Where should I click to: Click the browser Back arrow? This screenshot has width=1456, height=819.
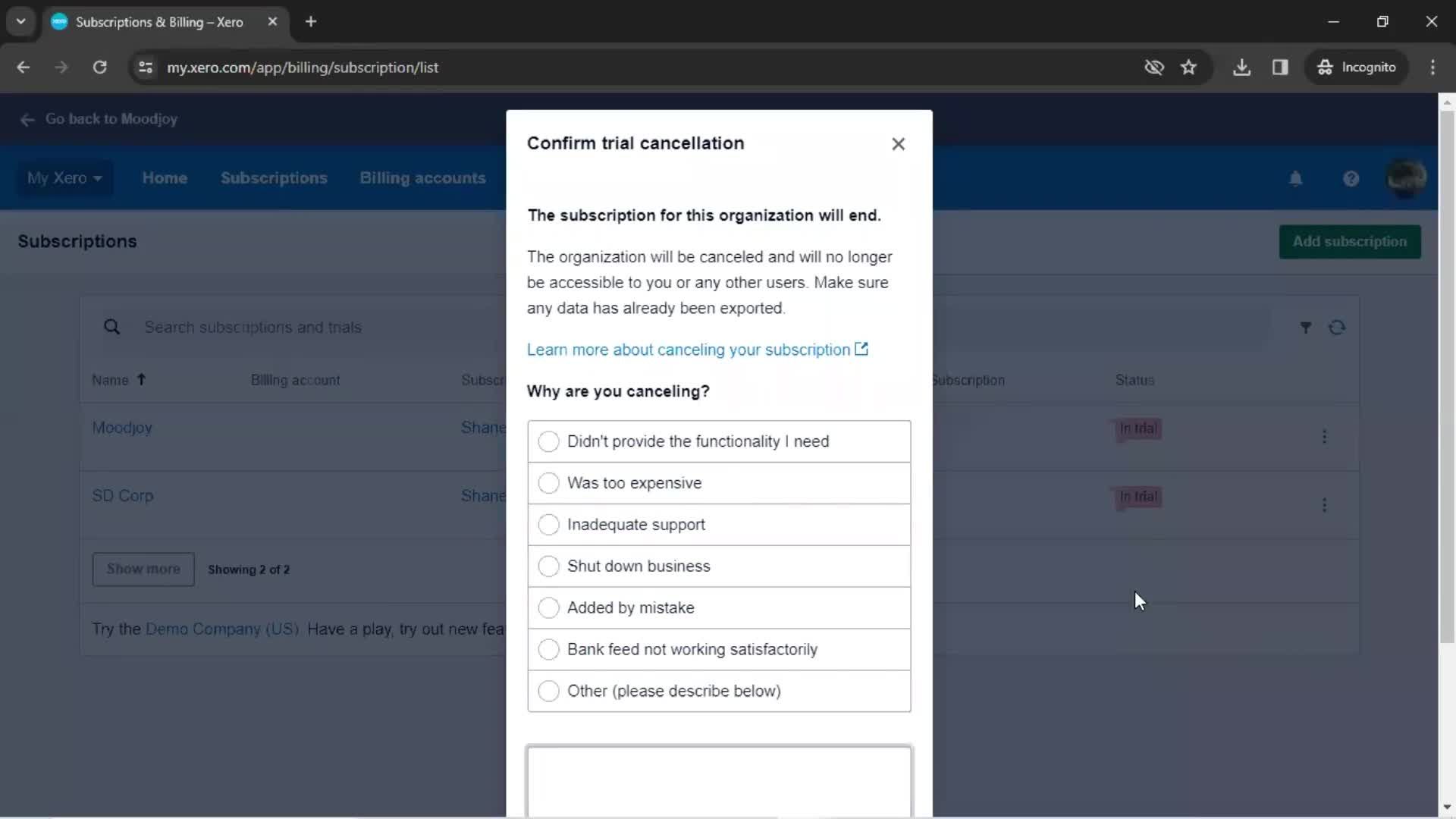coord(24,67)
